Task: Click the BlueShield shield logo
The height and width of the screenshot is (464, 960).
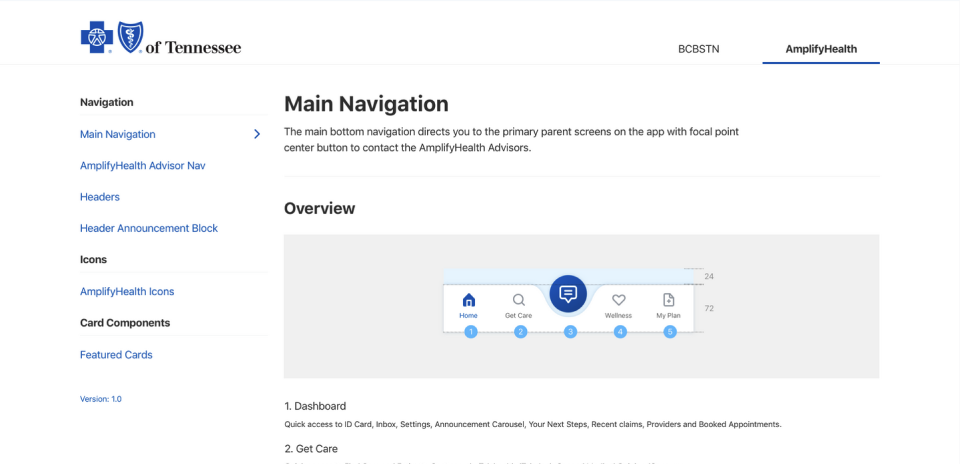Action: (130, 37)
